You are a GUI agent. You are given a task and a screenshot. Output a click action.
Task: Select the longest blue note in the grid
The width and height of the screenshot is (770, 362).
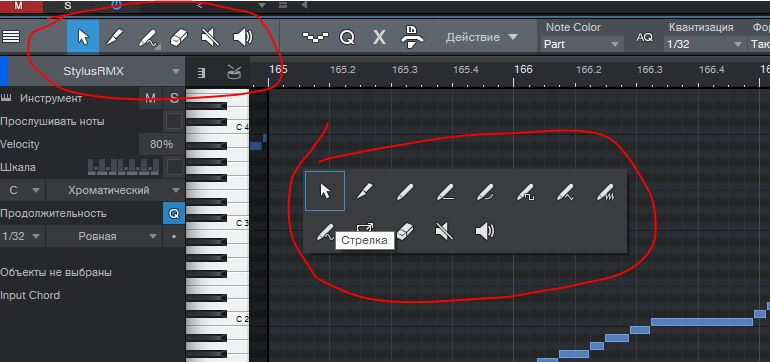[x=702, y=322]
